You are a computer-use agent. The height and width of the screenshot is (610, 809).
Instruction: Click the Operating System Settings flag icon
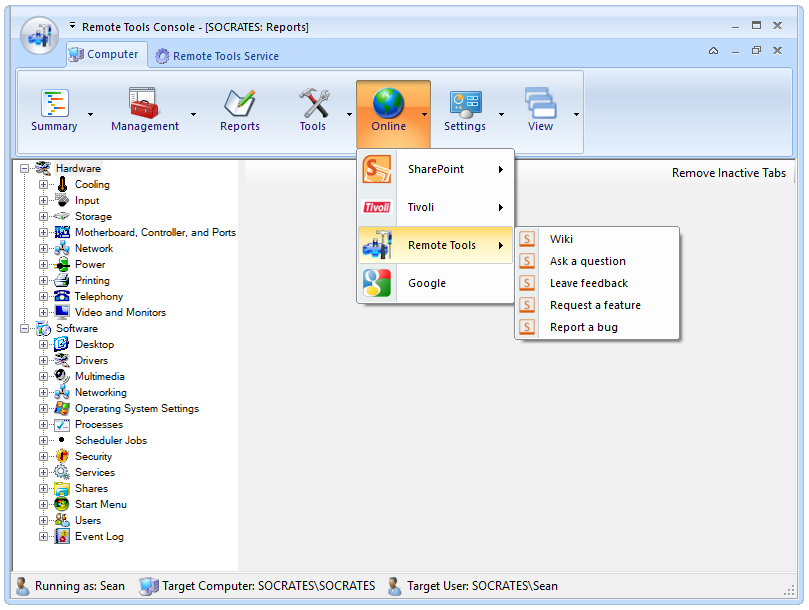point(62,408)
